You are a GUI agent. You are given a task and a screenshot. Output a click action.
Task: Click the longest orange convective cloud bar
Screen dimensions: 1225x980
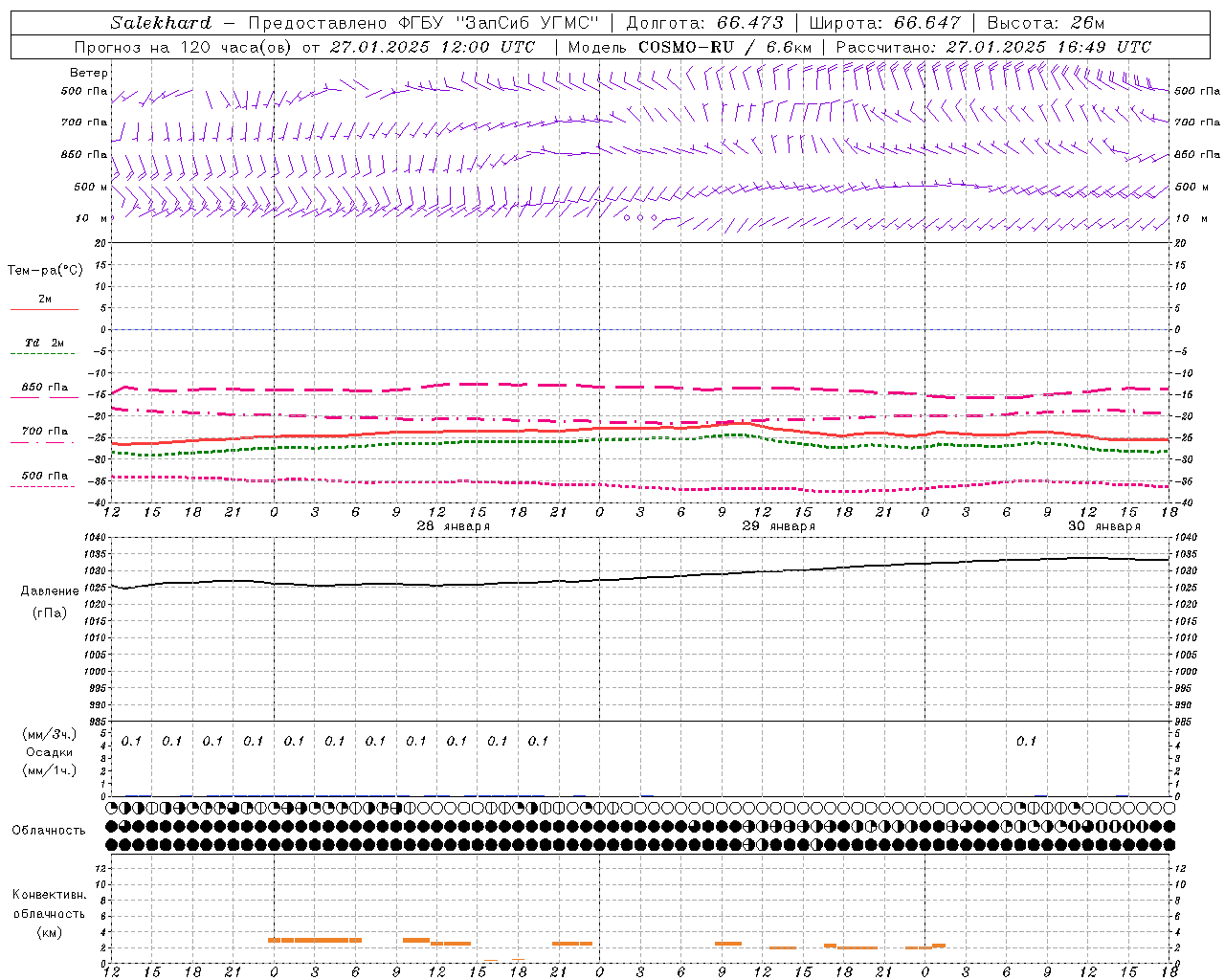tap(315, 941)
